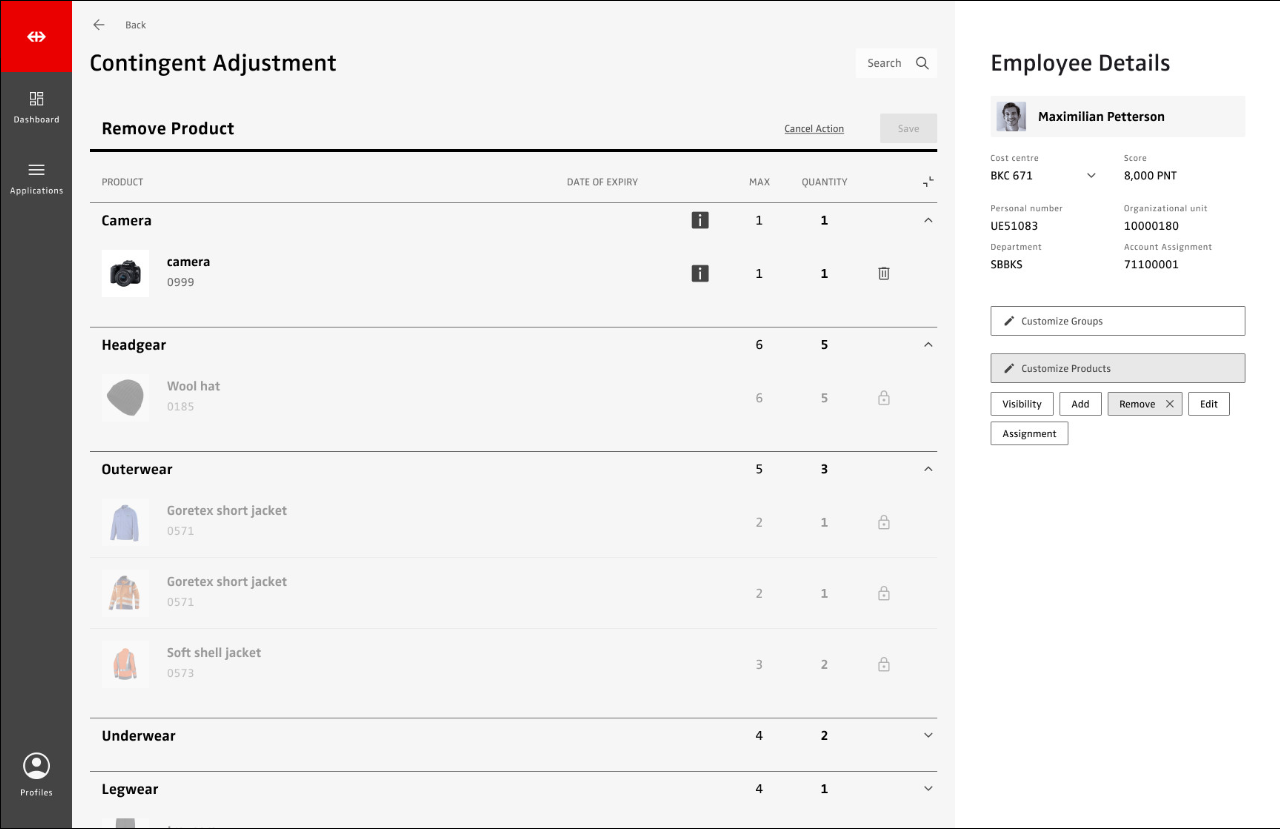This screenshot has width=1280, height=829.
Task: Switch to the Assignment option
Action: (x=1029, y=434)
